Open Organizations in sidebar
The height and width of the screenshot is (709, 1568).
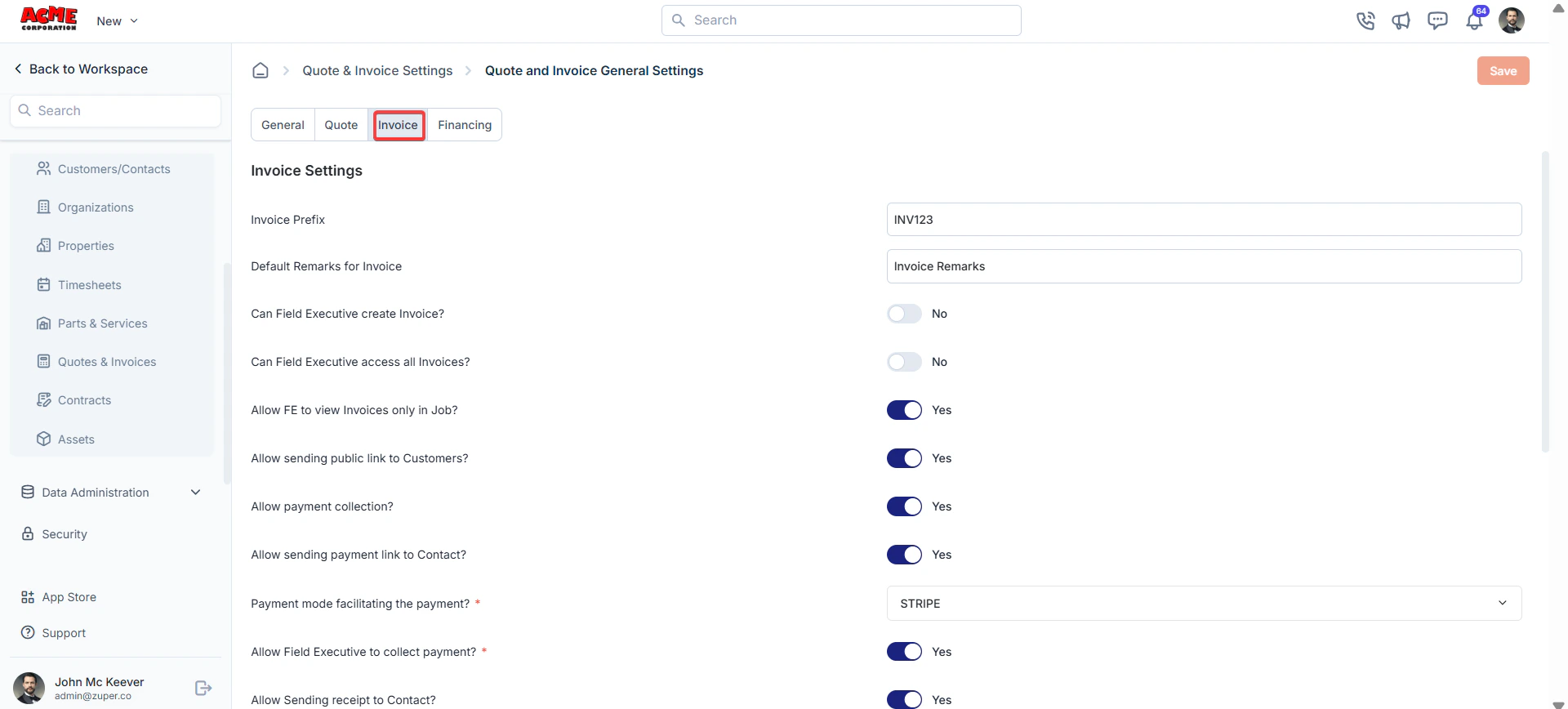96,207
